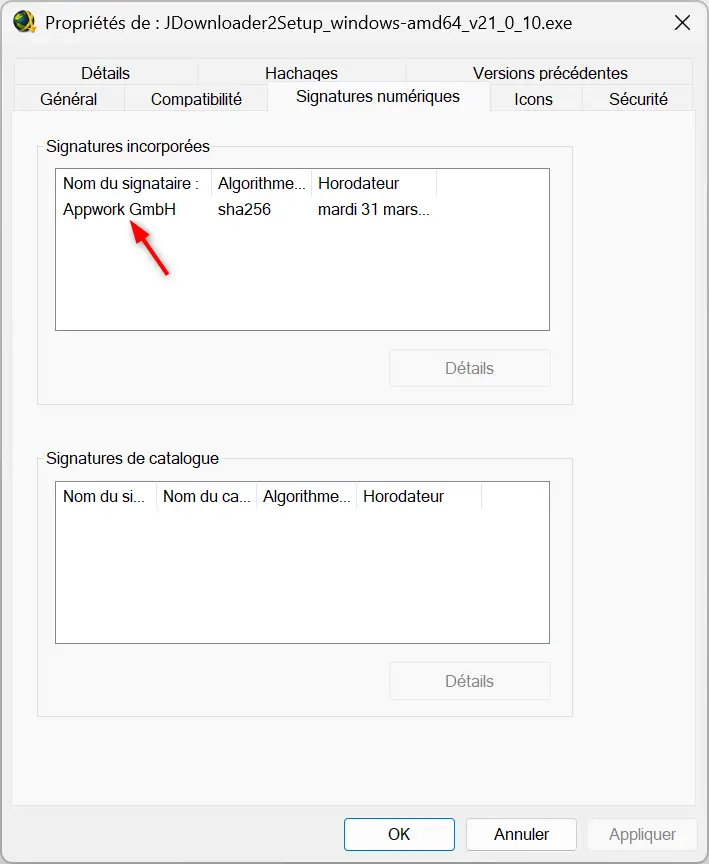Switch to the Sécurité tab
Image resolution: width=709 pixels, height=864 pixels.
click(x=638, y=99)
